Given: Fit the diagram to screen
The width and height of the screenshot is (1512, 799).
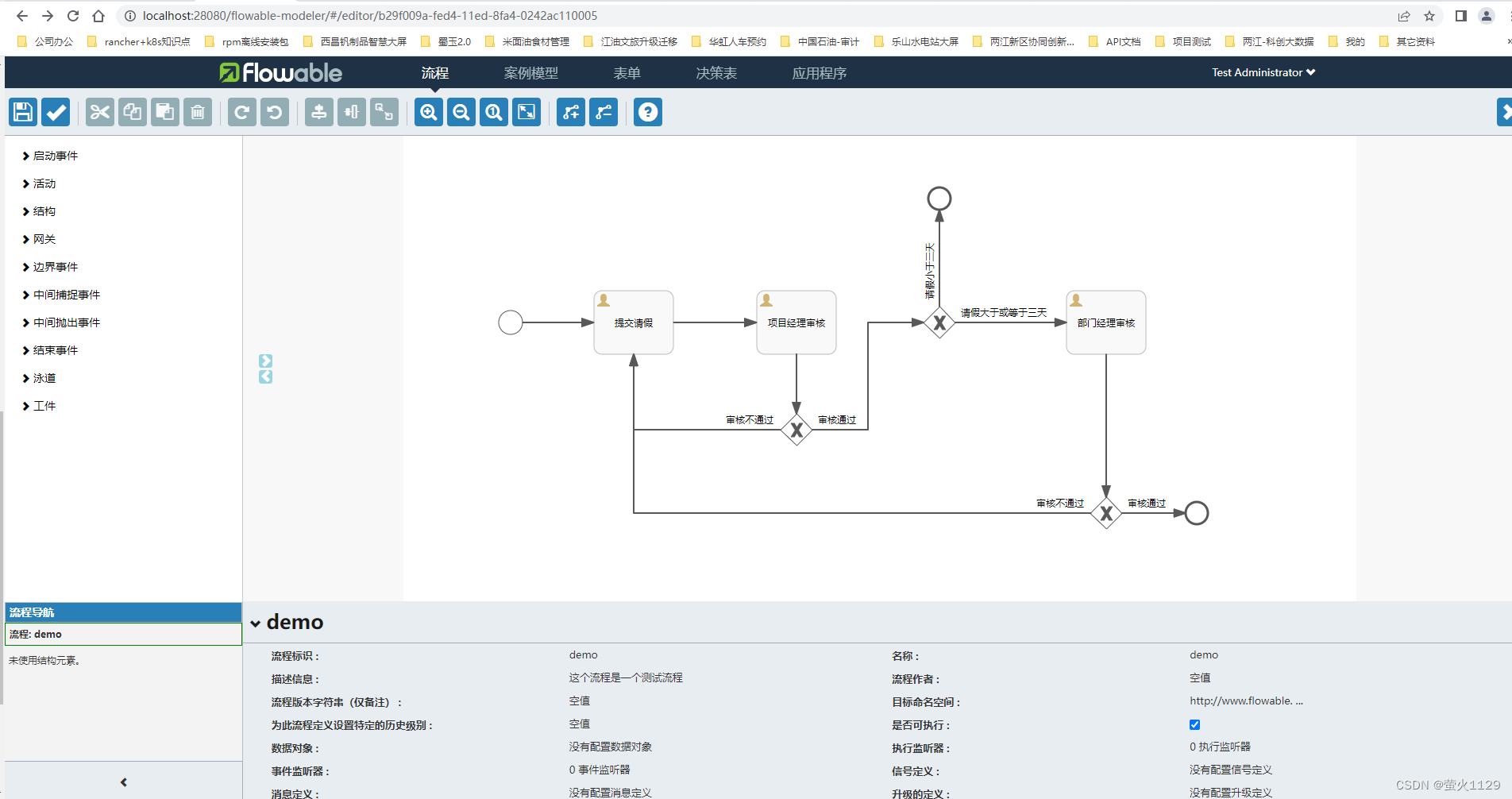Looking at the screenshot, I should click(526, 112).
